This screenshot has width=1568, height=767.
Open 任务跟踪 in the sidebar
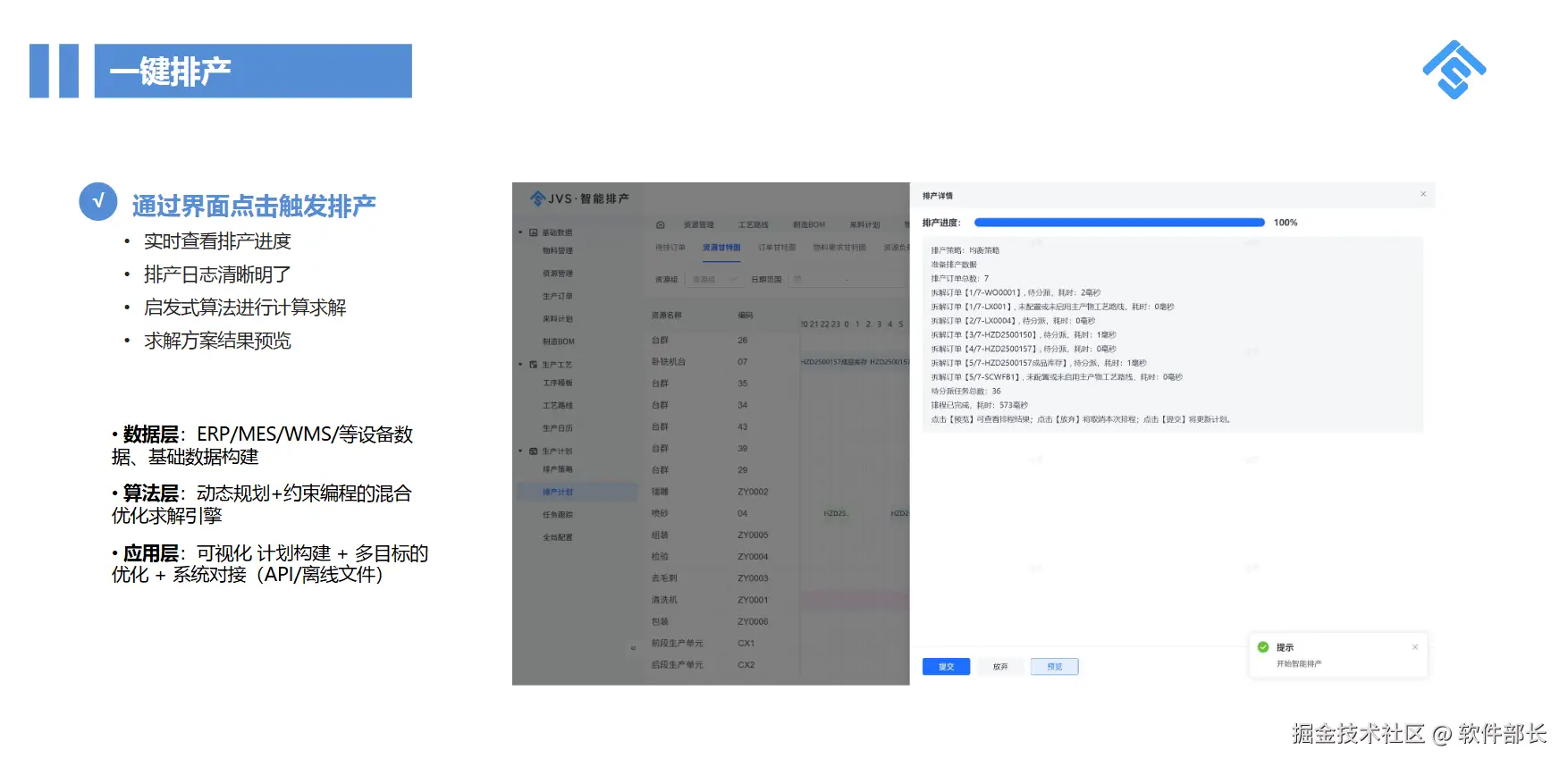click(558, 515)
